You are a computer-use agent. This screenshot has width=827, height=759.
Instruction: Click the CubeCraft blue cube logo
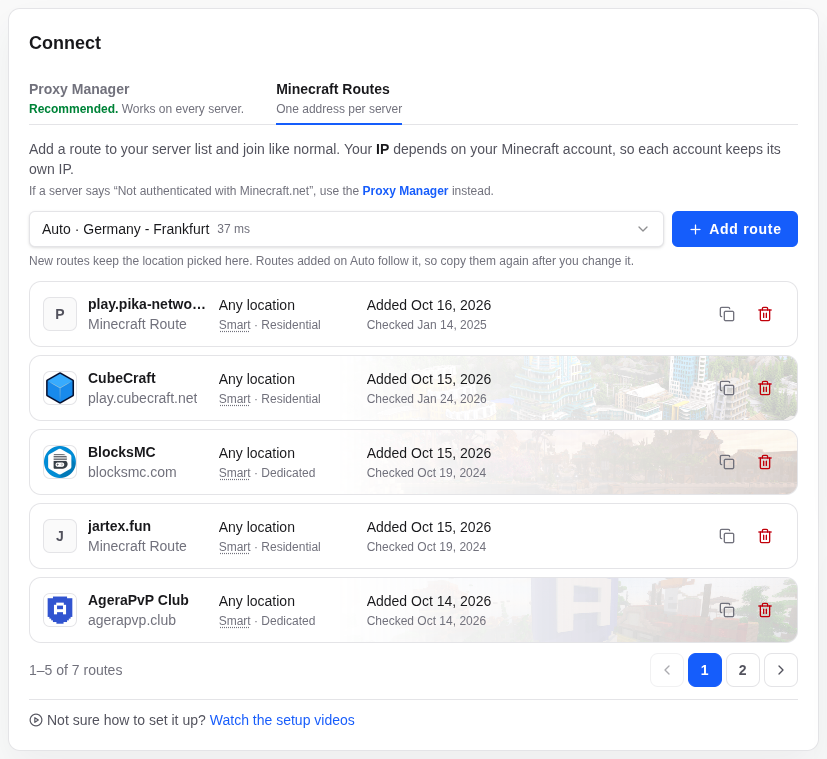(60, 388)
